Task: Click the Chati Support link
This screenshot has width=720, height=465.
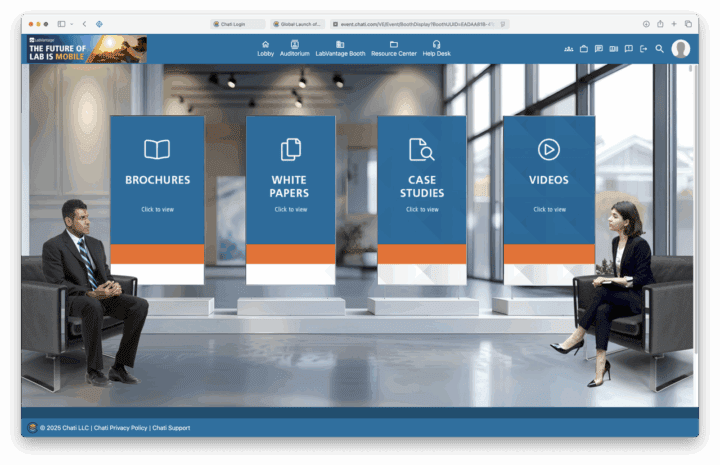Action: [x=171, y=427]
